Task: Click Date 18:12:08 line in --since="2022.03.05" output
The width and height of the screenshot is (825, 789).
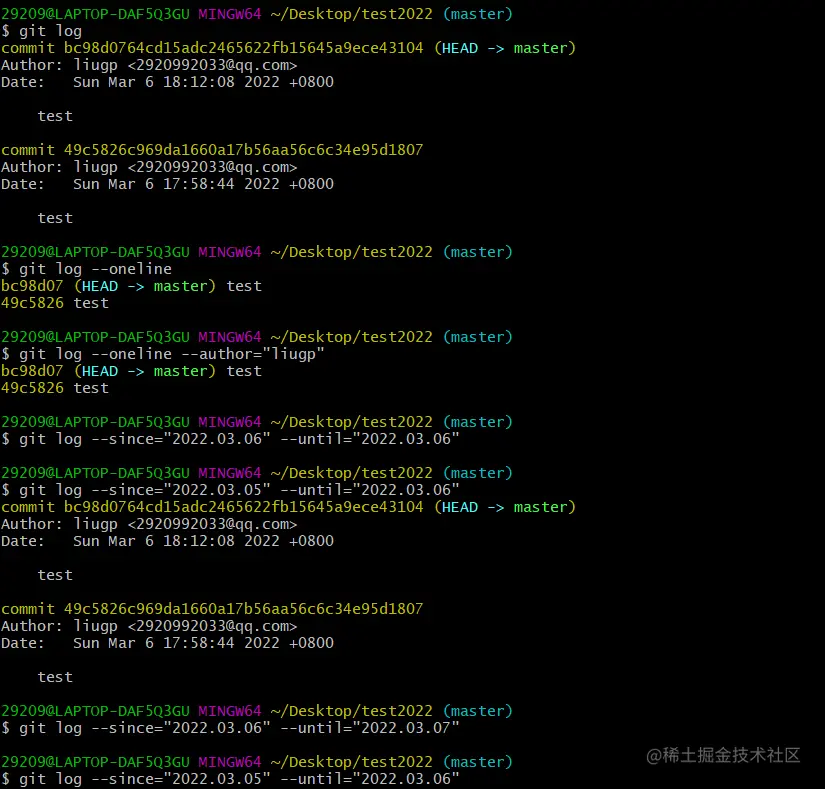Action: coord(167,542)
